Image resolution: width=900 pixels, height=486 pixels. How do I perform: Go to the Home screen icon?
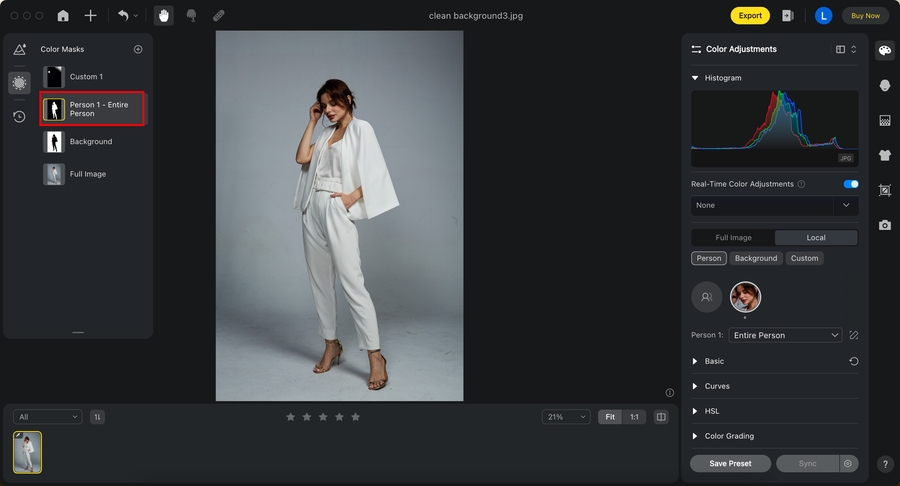tap(63, 16)
